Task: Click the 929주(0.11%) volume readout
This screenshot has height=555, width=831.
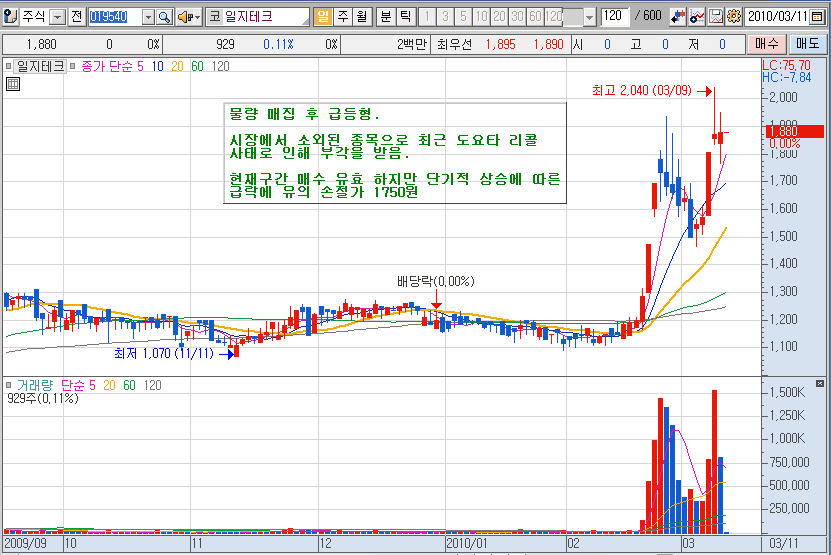Action: coord(43,398)
